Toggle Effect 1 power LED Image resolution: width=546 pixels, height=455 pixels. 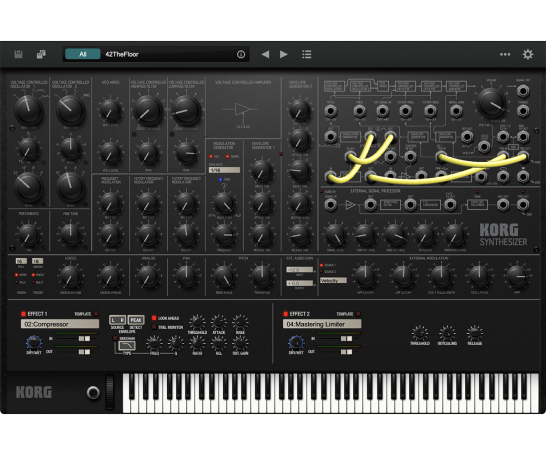pos(23,314)
